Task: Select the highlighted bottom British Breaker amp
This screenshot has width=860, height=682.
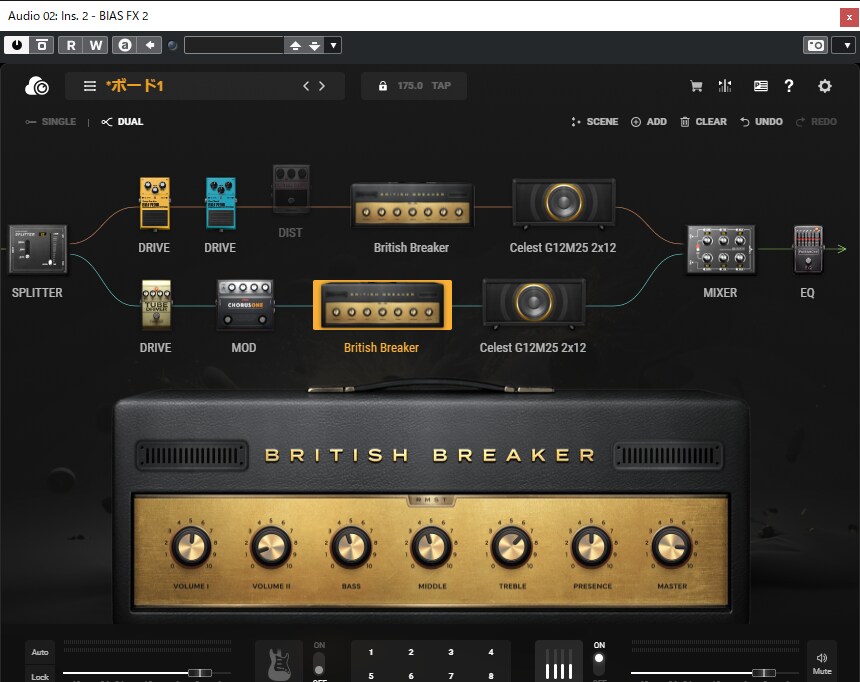Action: click(382, 305)
